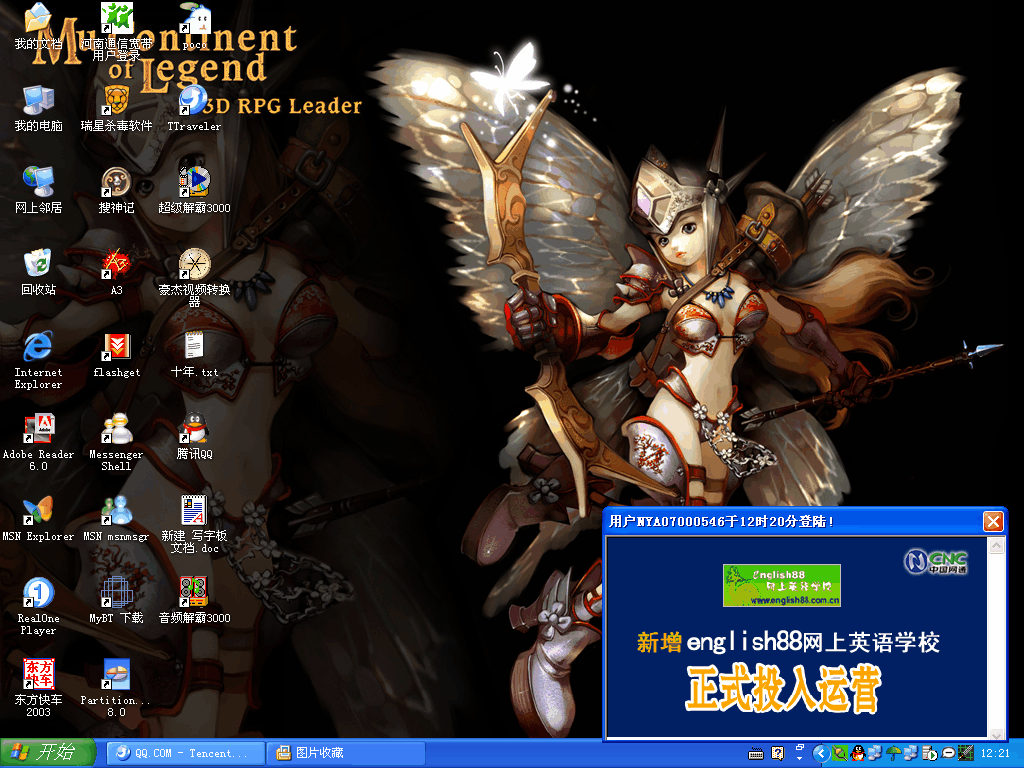Image resolution: width=1024 pixels, height=768 pixels.
Task: Select the poco desktop shortcut
Action: click(x=194, y=27)
